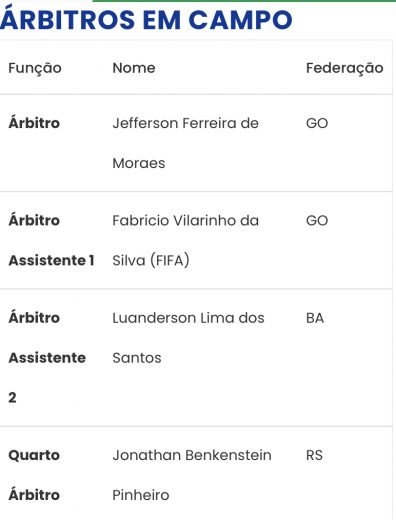Viewport: 396px width, 520px height.
Task: Click GO federation for Fabricio Vilarinho
Action: (317, 221)
